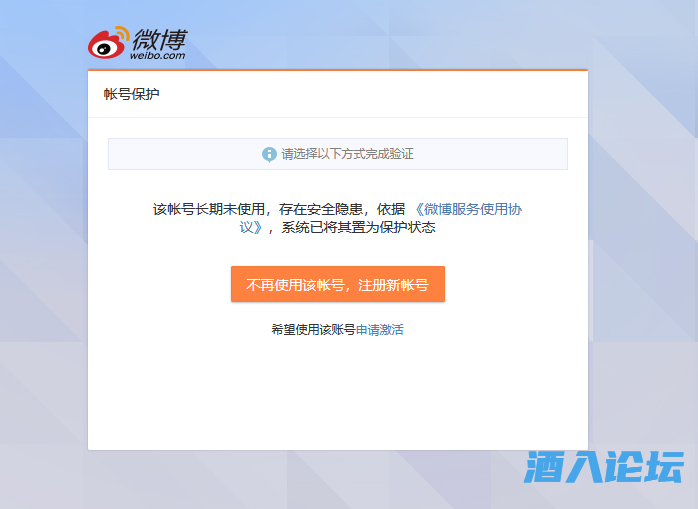Click the 依据 word before the agreement link

pyautogui.click(x=391, y=209)
